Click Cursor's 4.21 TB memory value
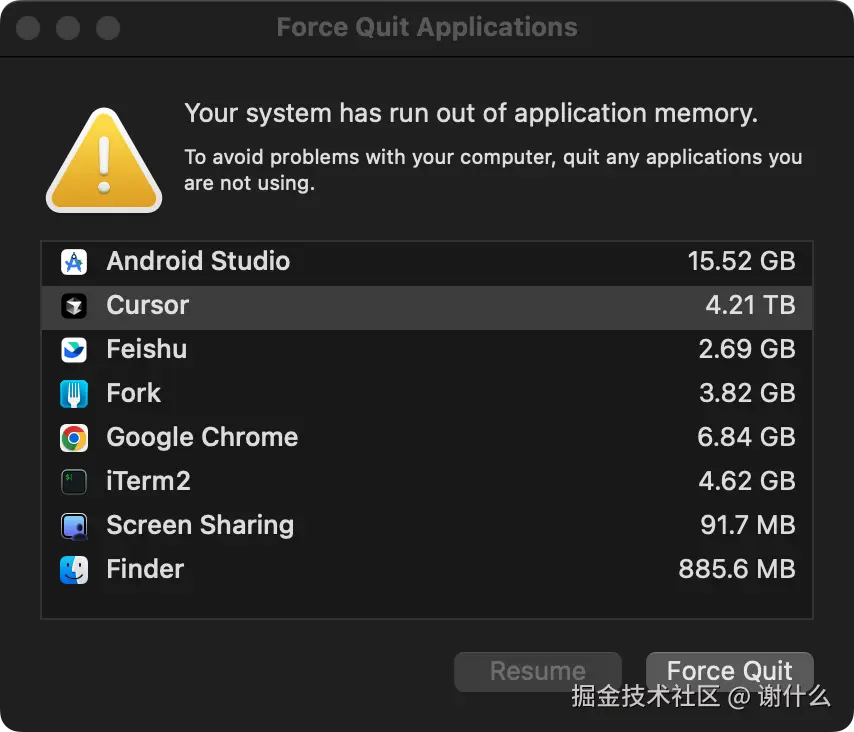The image size is (854, 732). (x=750, y=306)
